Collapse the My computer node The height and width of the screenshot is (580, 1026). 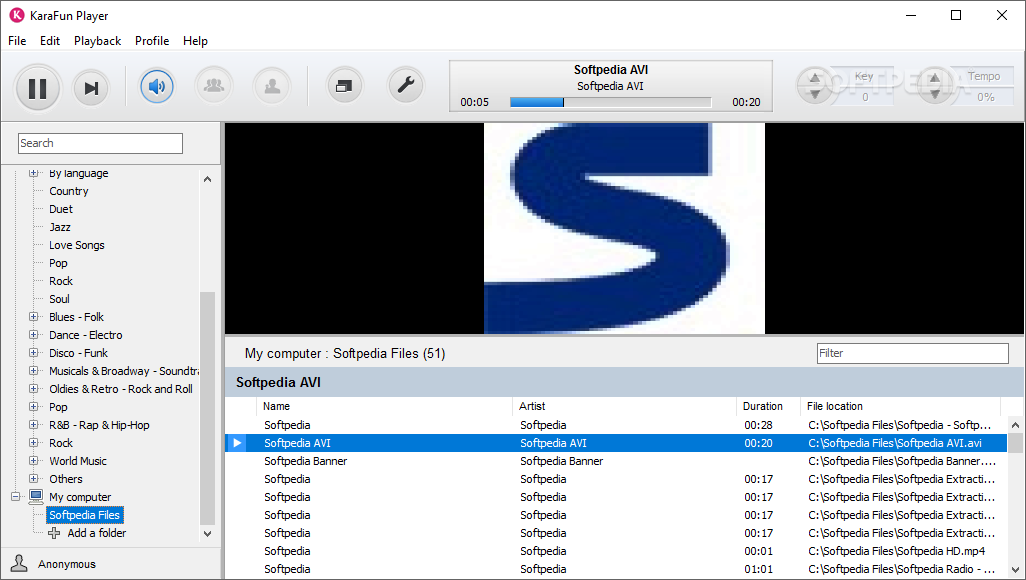pos(16,497)
